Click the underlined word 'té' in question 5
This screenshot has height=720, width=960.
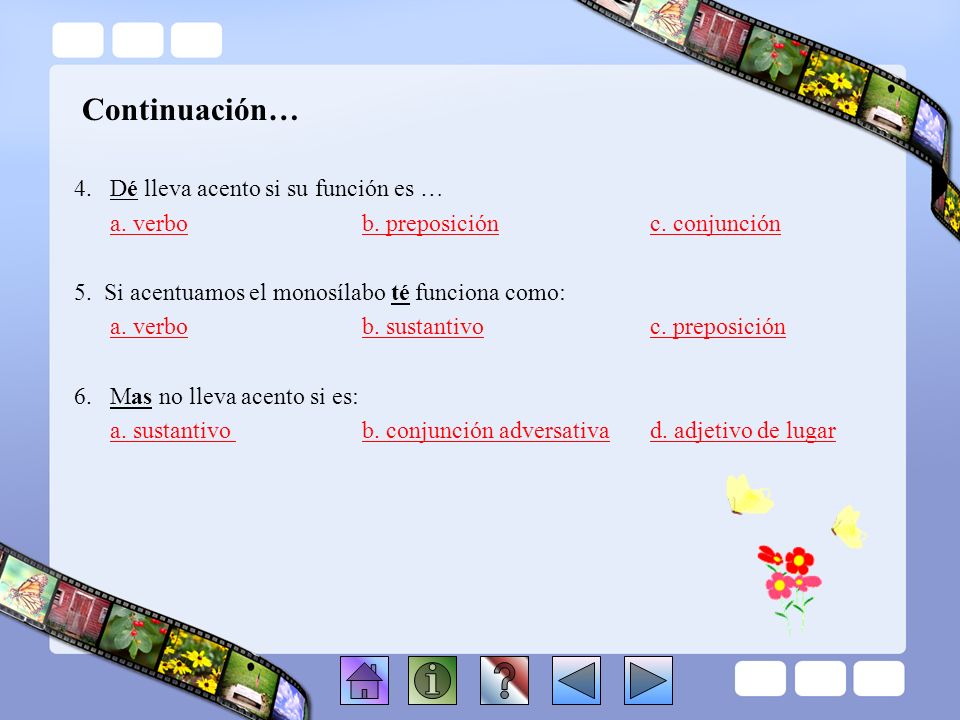[x=400, y=293]
